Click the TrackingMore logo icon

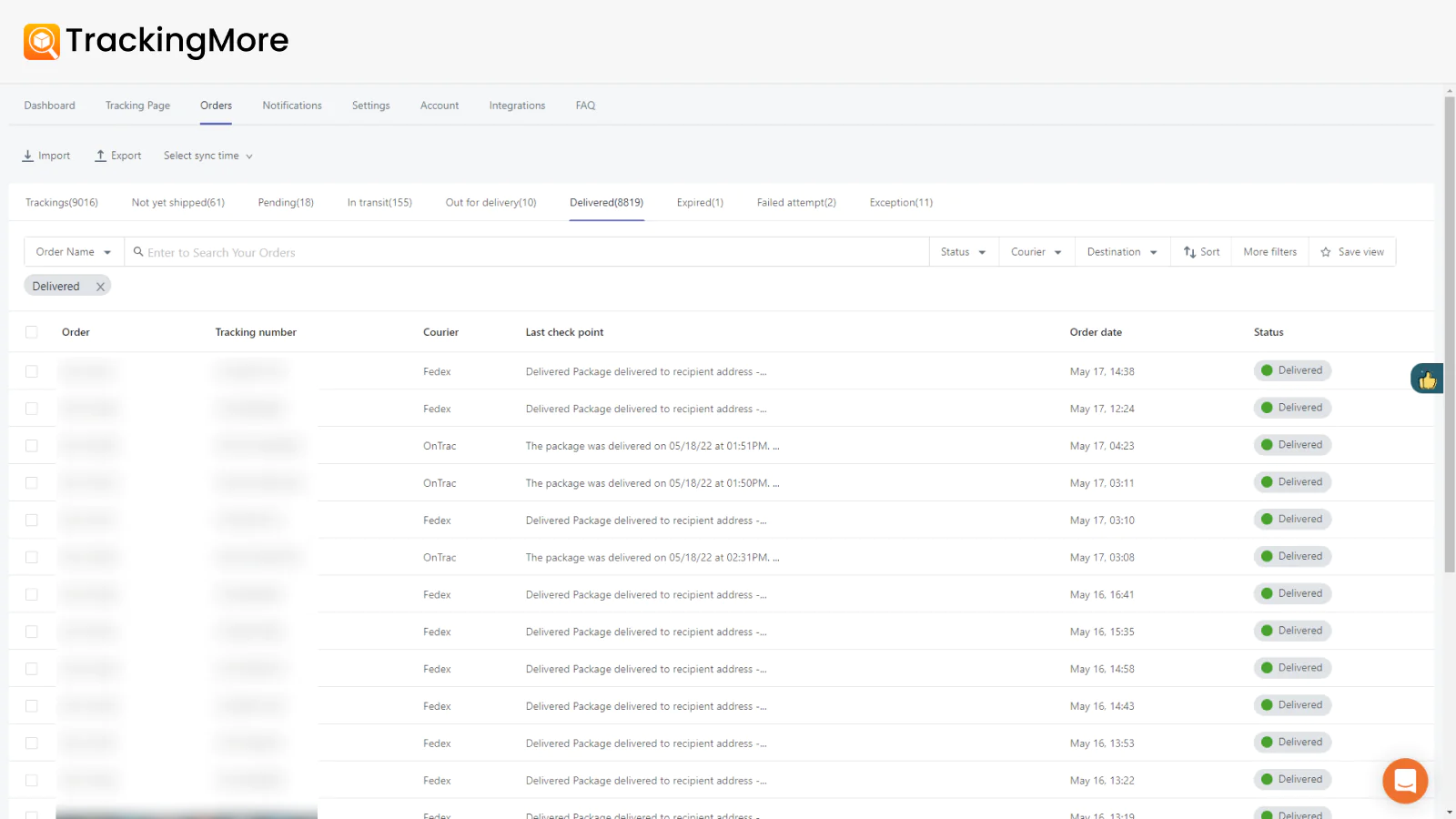42,42
